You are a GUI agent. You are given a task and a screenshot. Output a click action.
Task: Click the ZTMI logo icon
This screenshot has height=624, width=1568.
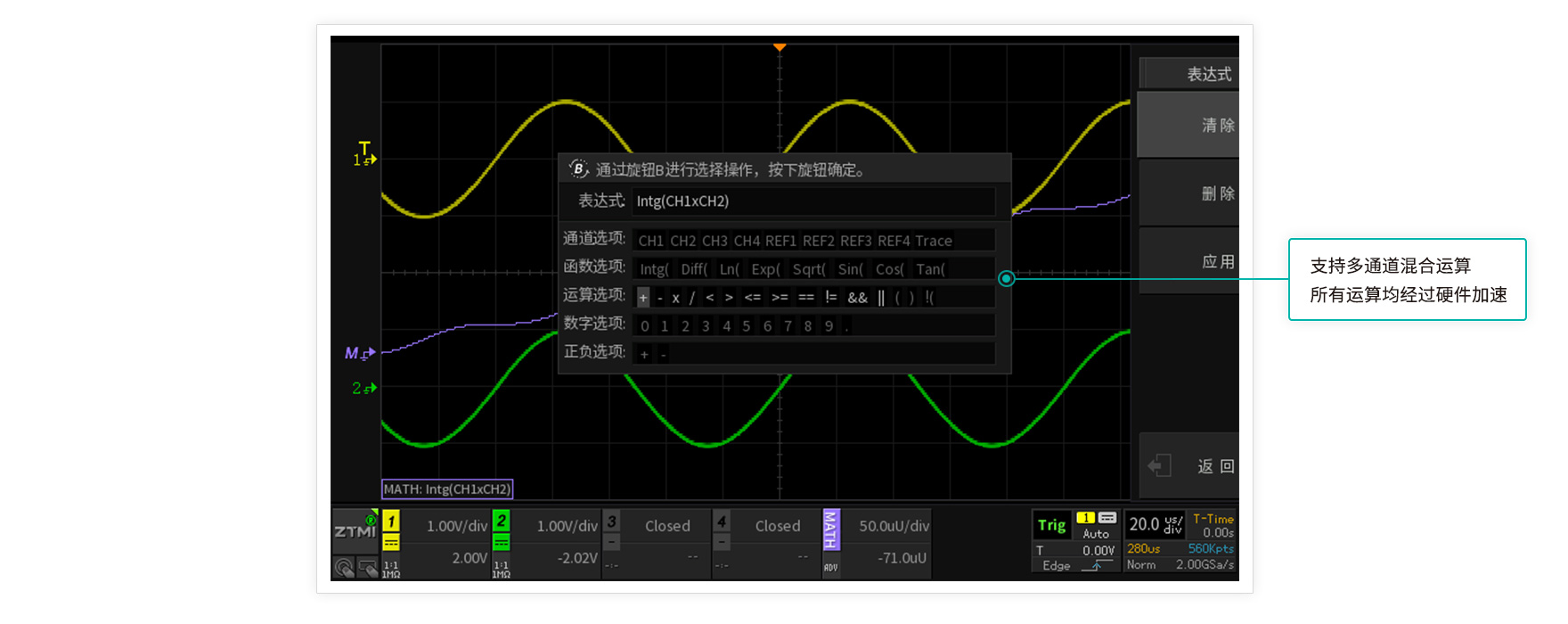[355, 530]
